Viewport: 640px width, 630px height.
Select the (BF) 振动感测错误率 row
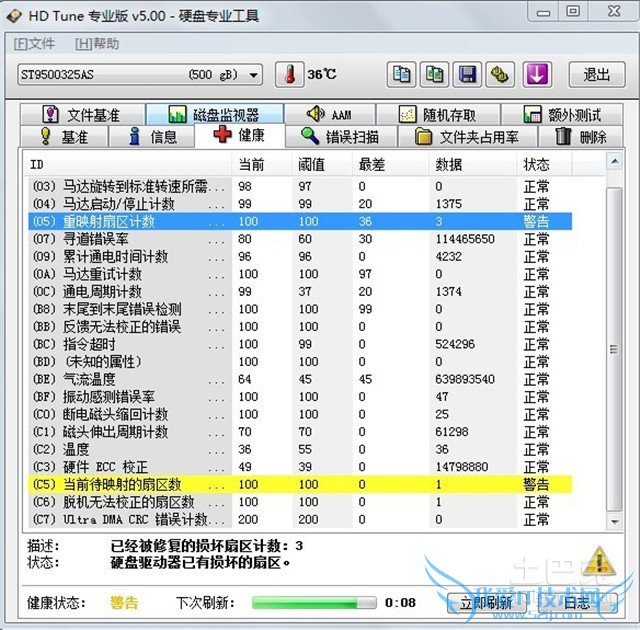pos(300,397)
